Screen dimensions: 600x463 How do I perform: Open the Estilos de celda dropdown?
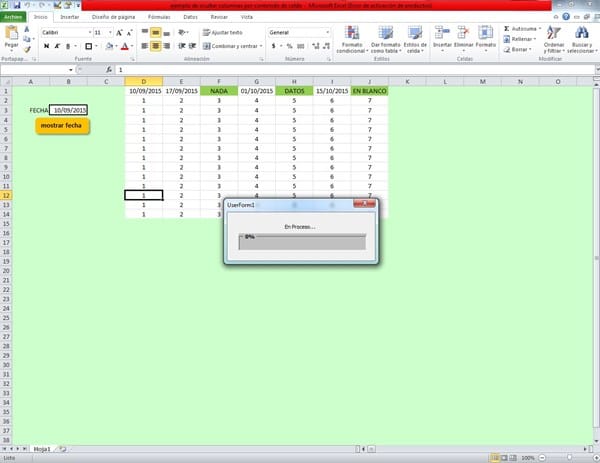click(x=415, y=39)
